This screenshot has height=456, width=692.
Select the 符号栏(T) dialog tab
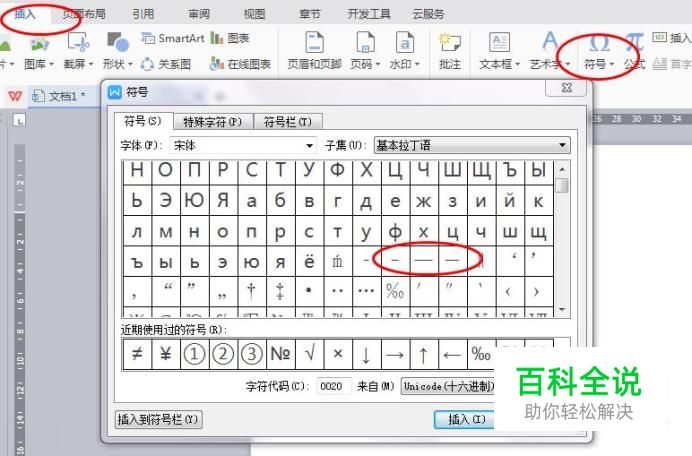pos(288,121)
